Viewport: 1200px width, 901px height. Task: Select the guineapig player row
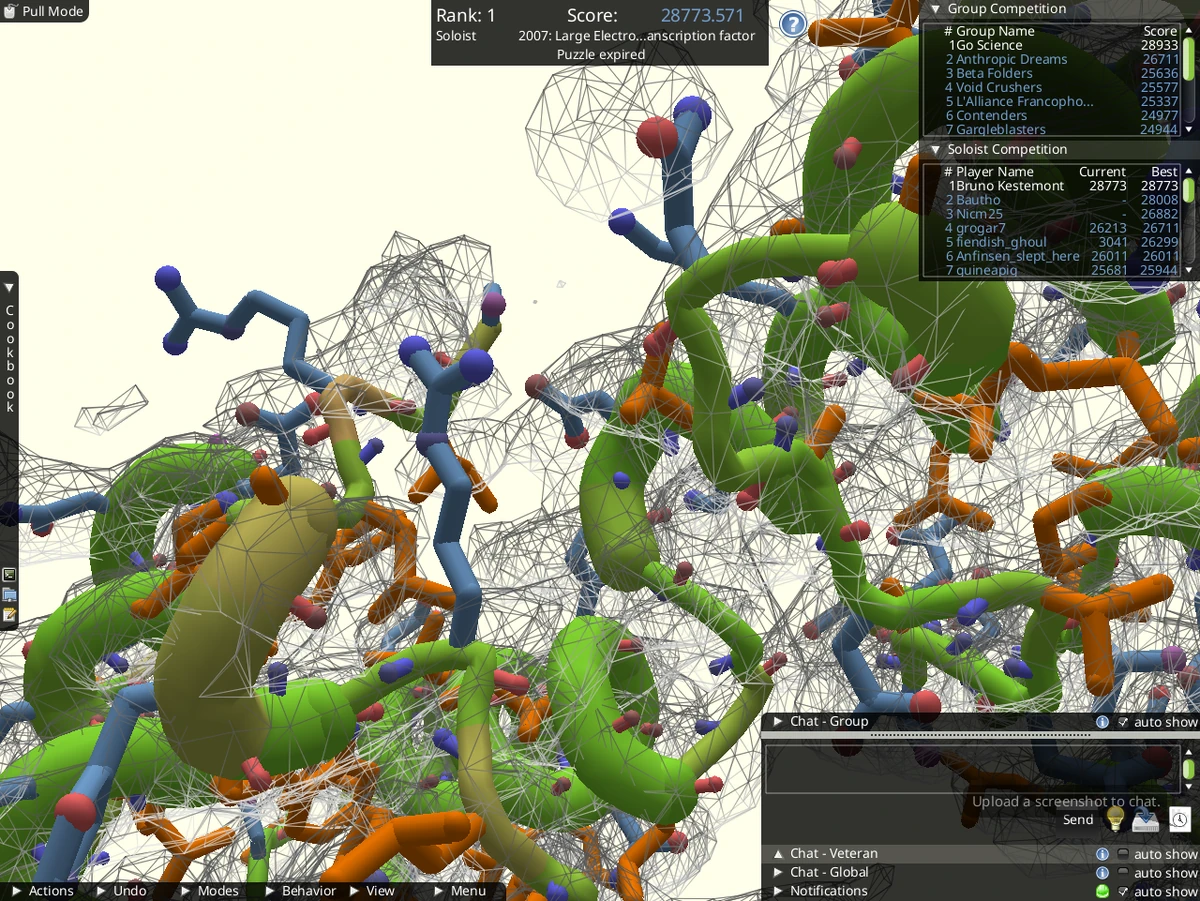click(x=1061, y=270)
